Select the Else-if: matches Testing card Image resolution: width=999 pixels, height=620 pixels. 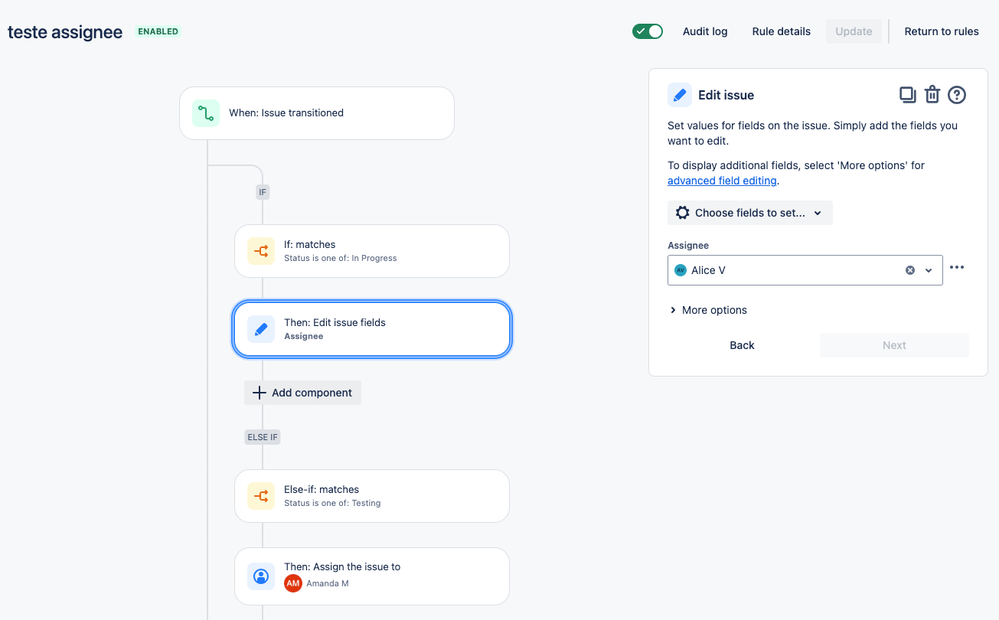coord(372,496)
